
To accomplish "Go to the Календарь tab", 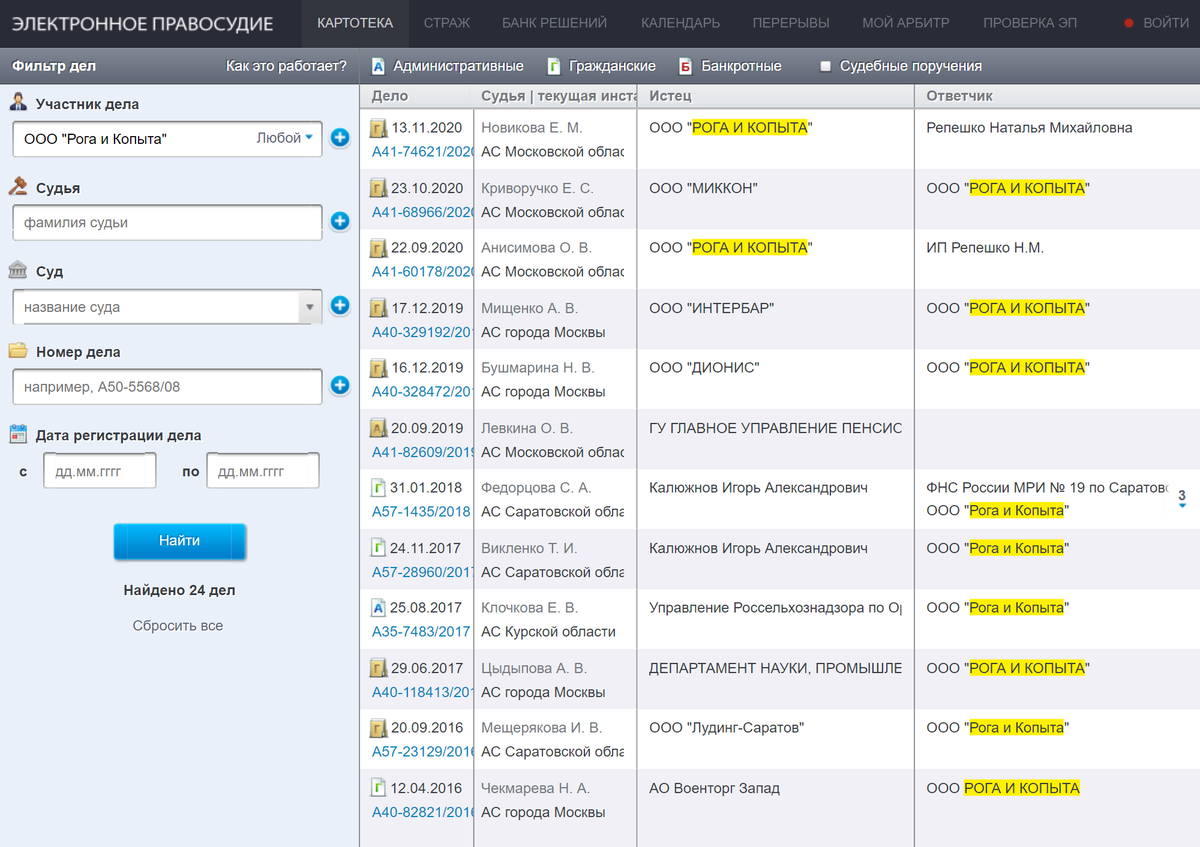I will 680,23.
